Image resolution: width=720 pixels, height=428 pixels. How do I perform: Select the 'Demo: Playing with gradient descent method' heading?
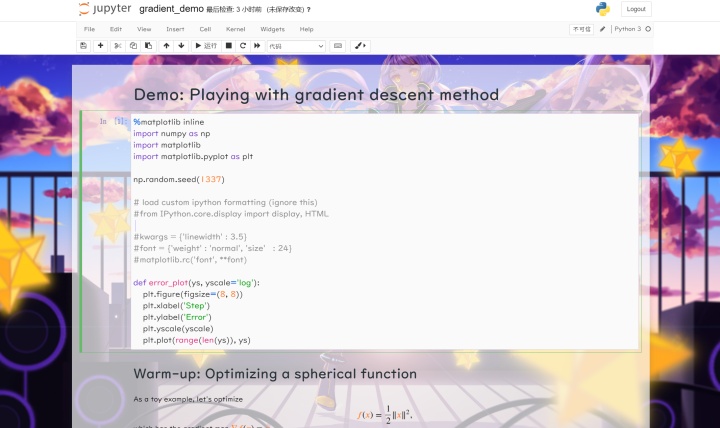click(316, 95)
